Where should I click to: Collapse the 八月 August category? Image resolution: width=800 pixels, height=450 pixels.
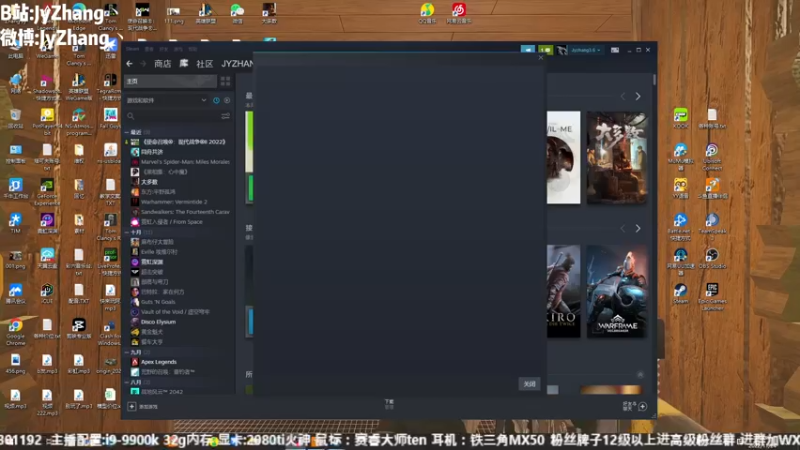[127, 382]
